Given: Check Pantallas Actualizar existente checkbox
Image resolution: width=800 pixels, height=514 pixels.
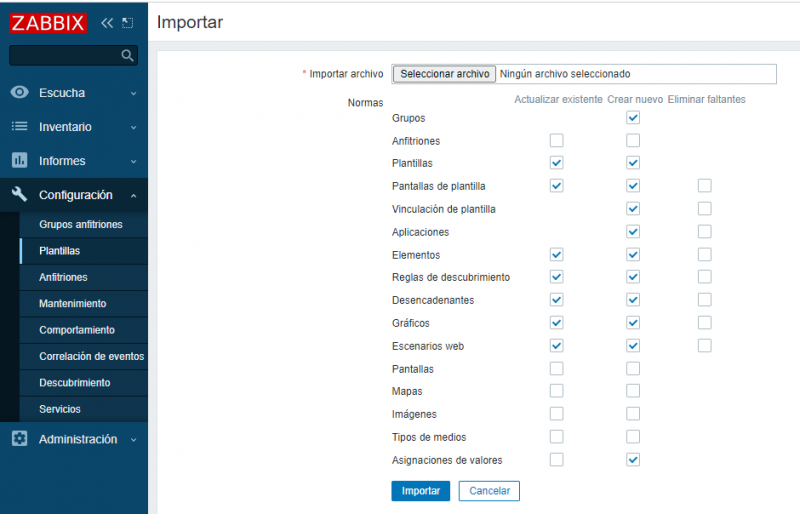Looking at the screenshot, I should click(556, 369).
